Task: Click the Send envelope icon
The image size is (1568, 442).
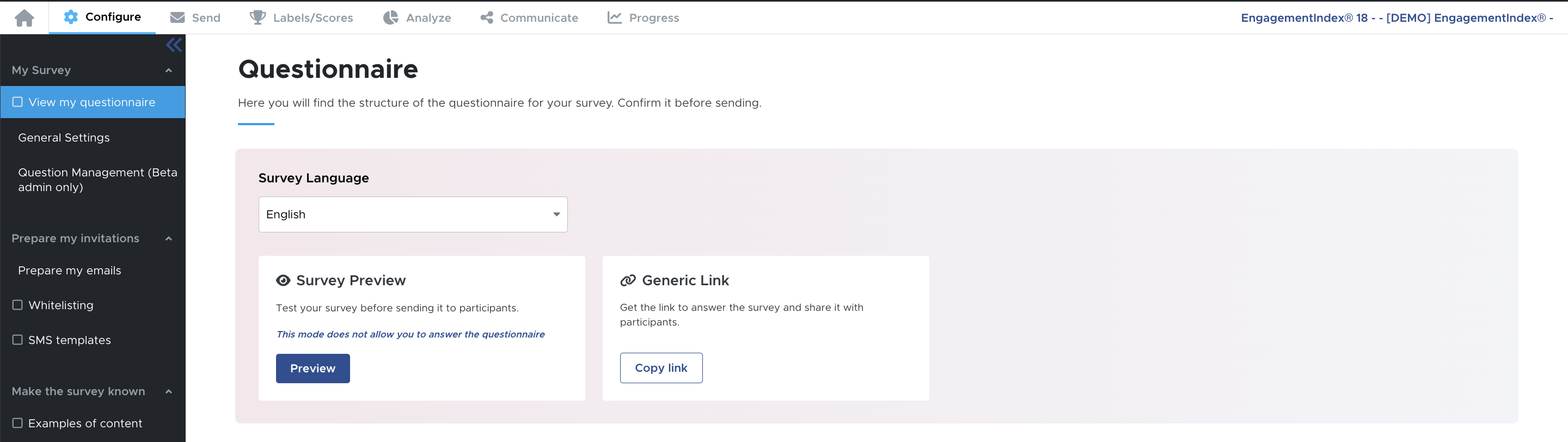Action: (177, 17)
